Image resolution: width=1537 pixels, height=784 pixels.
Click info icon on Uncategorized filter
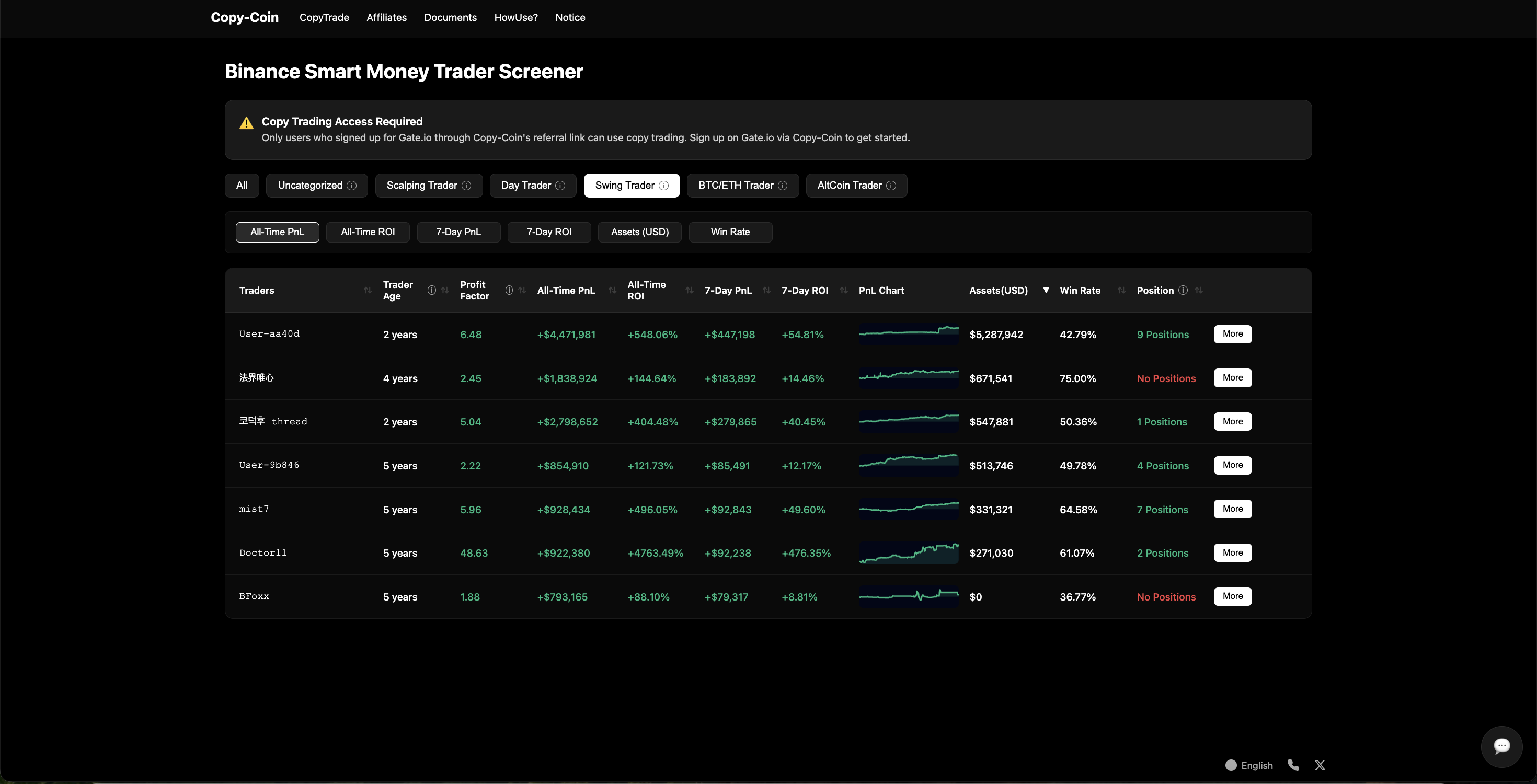click(351, 186)
